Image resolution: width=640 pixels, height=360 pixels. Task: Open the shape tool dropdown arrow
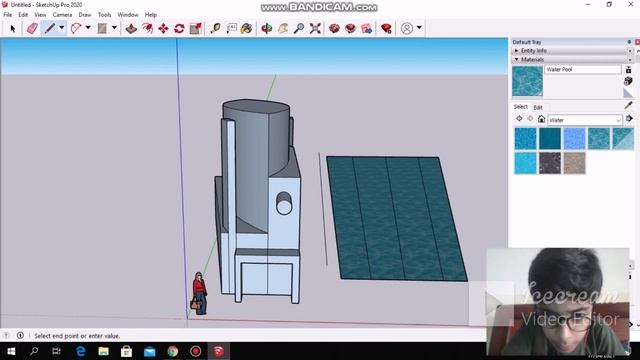pyautogui.click(x=114, y=28)
